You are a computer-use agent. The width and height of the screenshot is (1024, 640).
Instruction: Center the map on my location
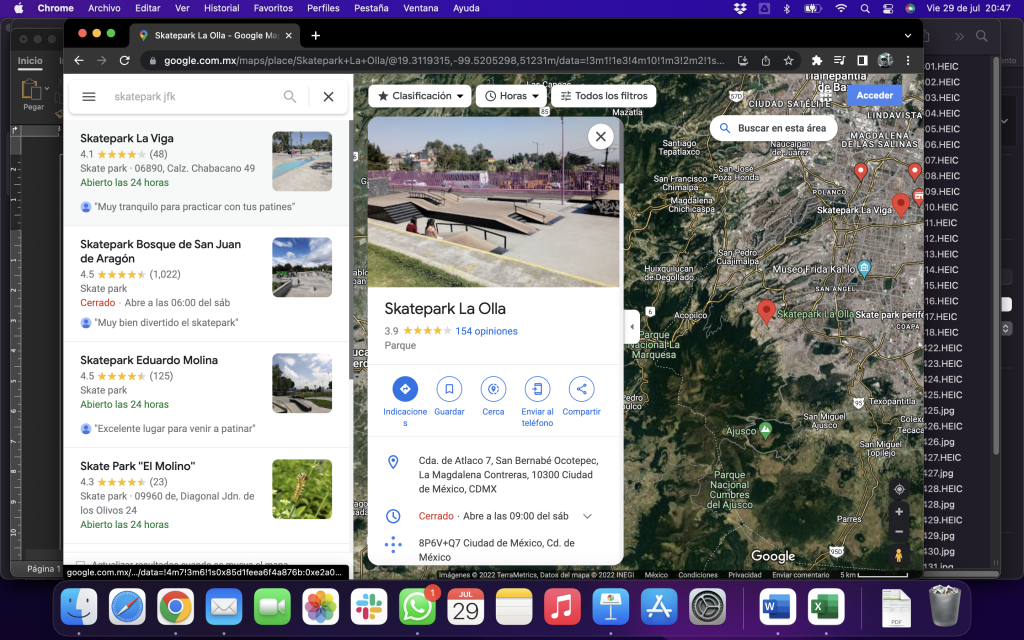(899, 489)
